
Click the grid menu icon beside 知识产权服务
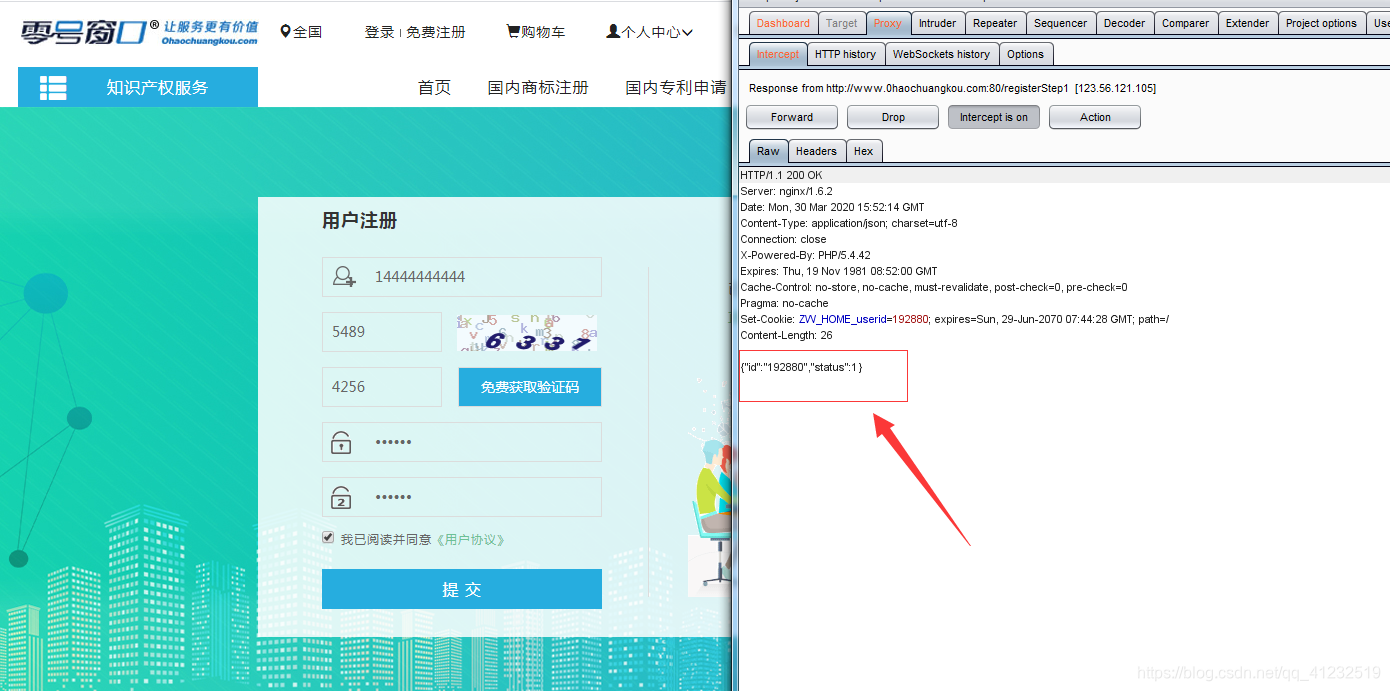click(53, 88)
